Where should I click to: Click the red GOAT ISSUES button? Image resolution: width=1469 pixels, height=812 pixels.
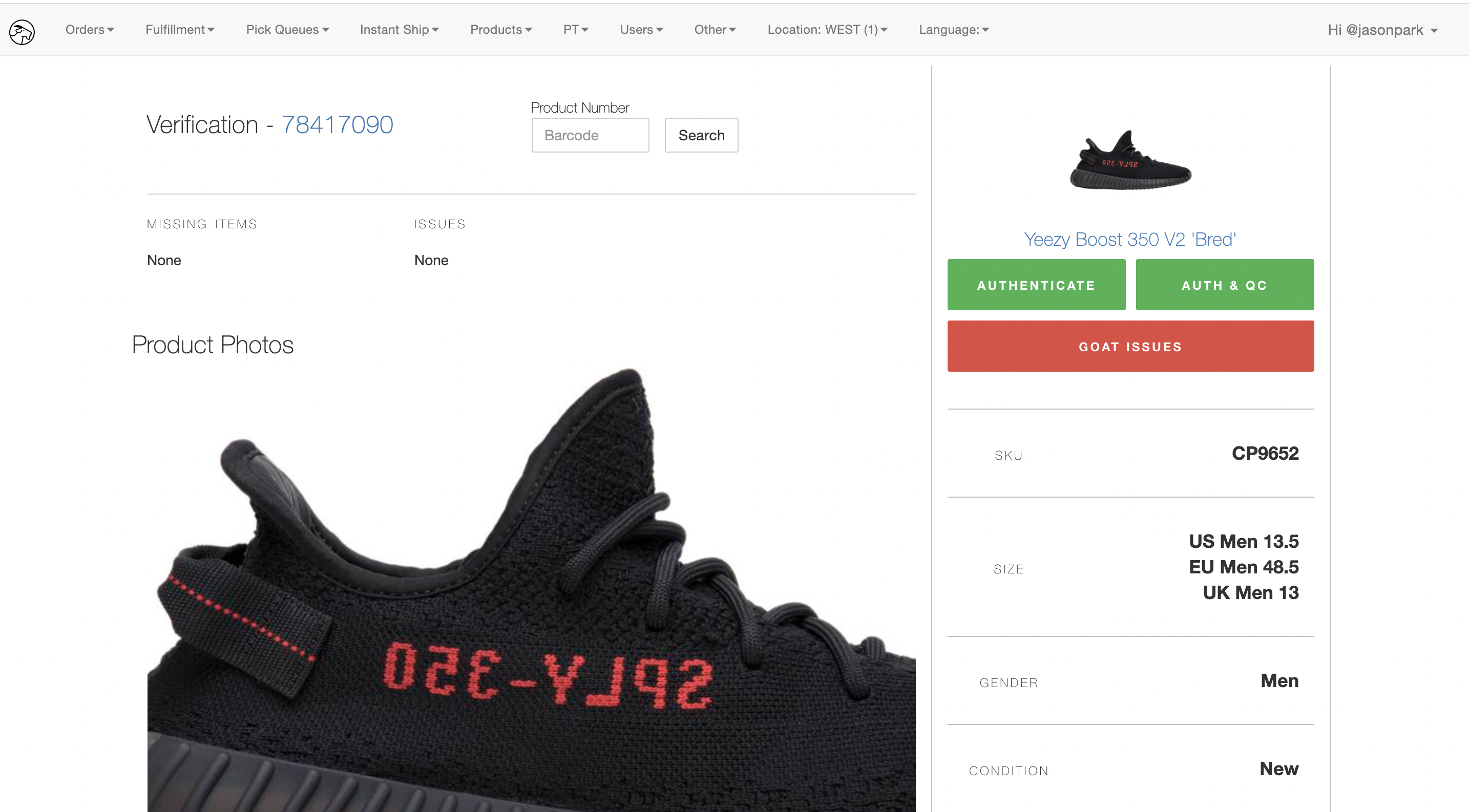(1130, 347)
